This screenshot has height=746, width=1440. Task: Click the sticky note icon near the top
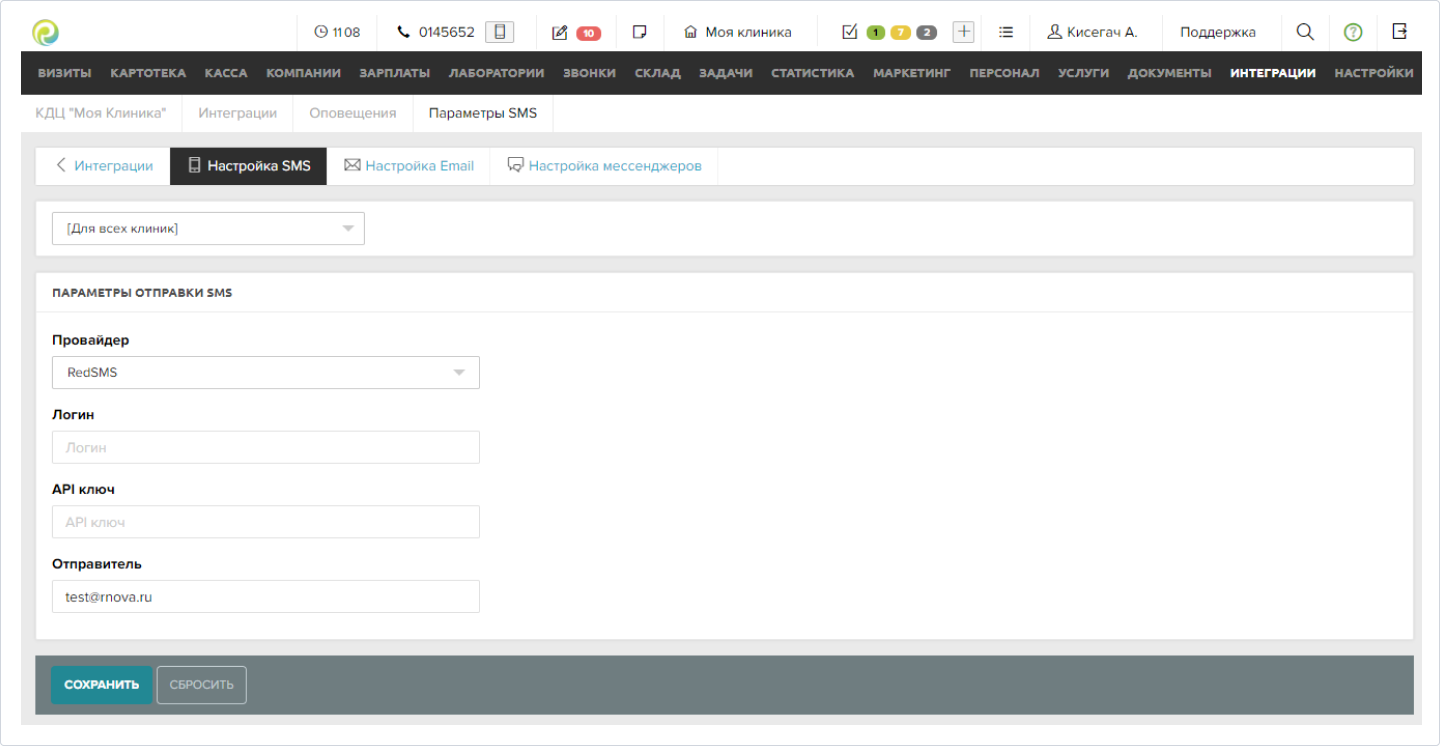tap(639, 31)
